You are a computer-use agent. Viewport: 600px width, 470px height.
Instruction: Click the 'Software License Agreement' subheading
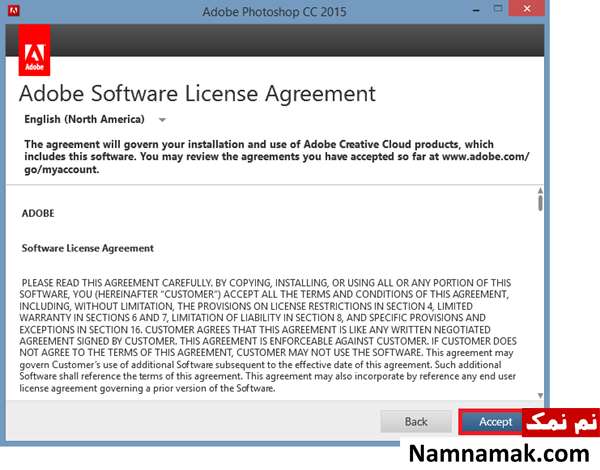pyautogui.click(x=88, y=248)
